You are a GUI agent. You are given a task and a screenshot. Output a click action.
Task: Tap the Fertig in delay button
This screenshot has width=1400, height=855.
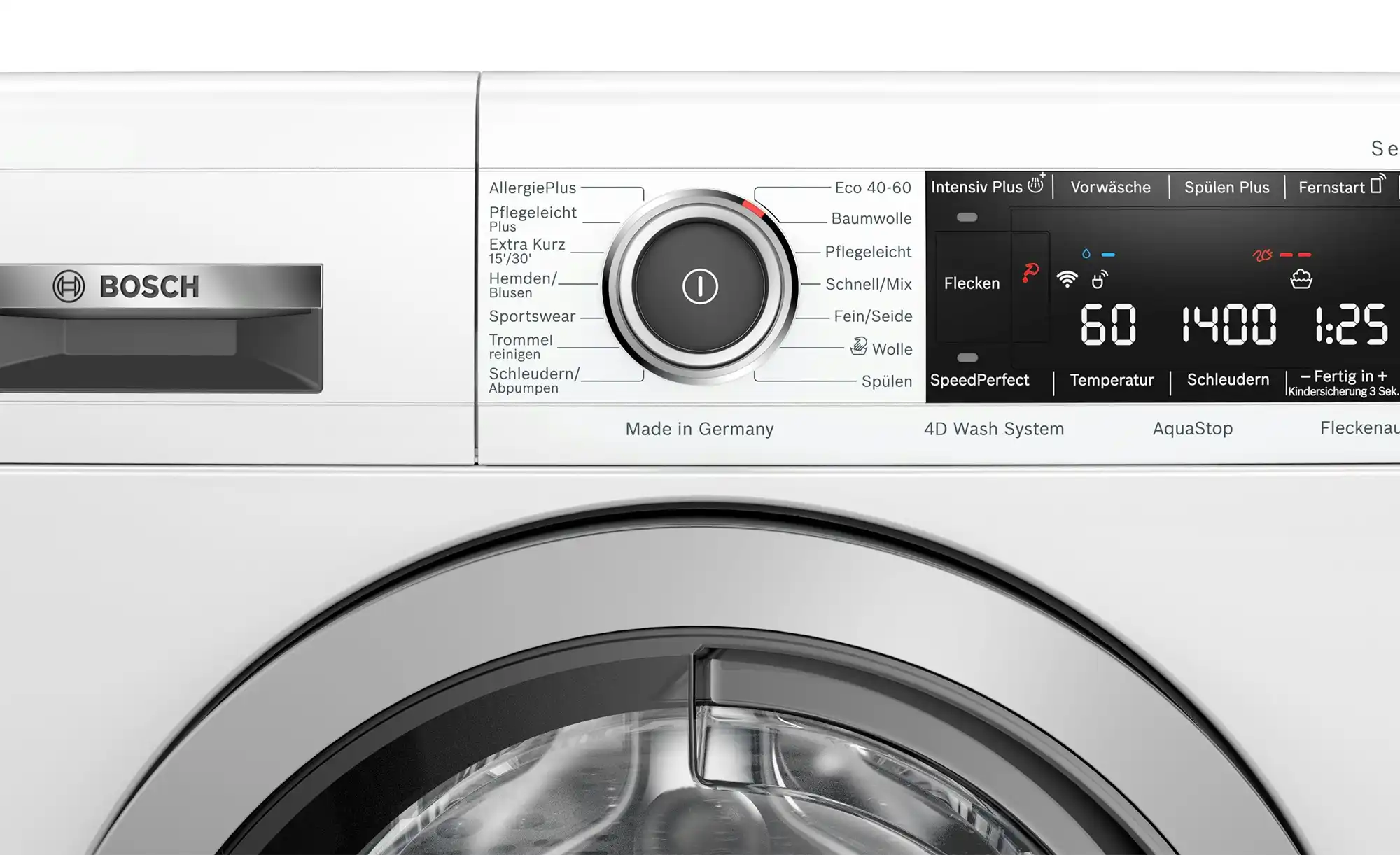1343,376
